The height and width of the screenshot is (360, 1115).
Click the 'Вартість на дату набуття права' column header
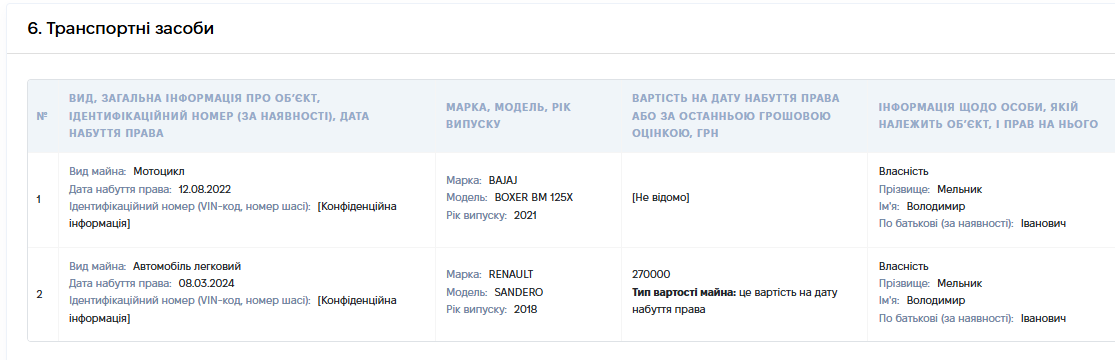[x=735, y=115]
